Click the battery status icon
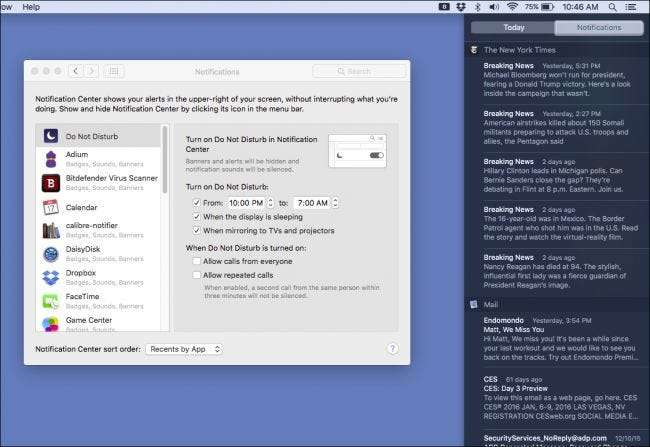The height and width of the screenshot is (447, 650). (x=548, y=7)
